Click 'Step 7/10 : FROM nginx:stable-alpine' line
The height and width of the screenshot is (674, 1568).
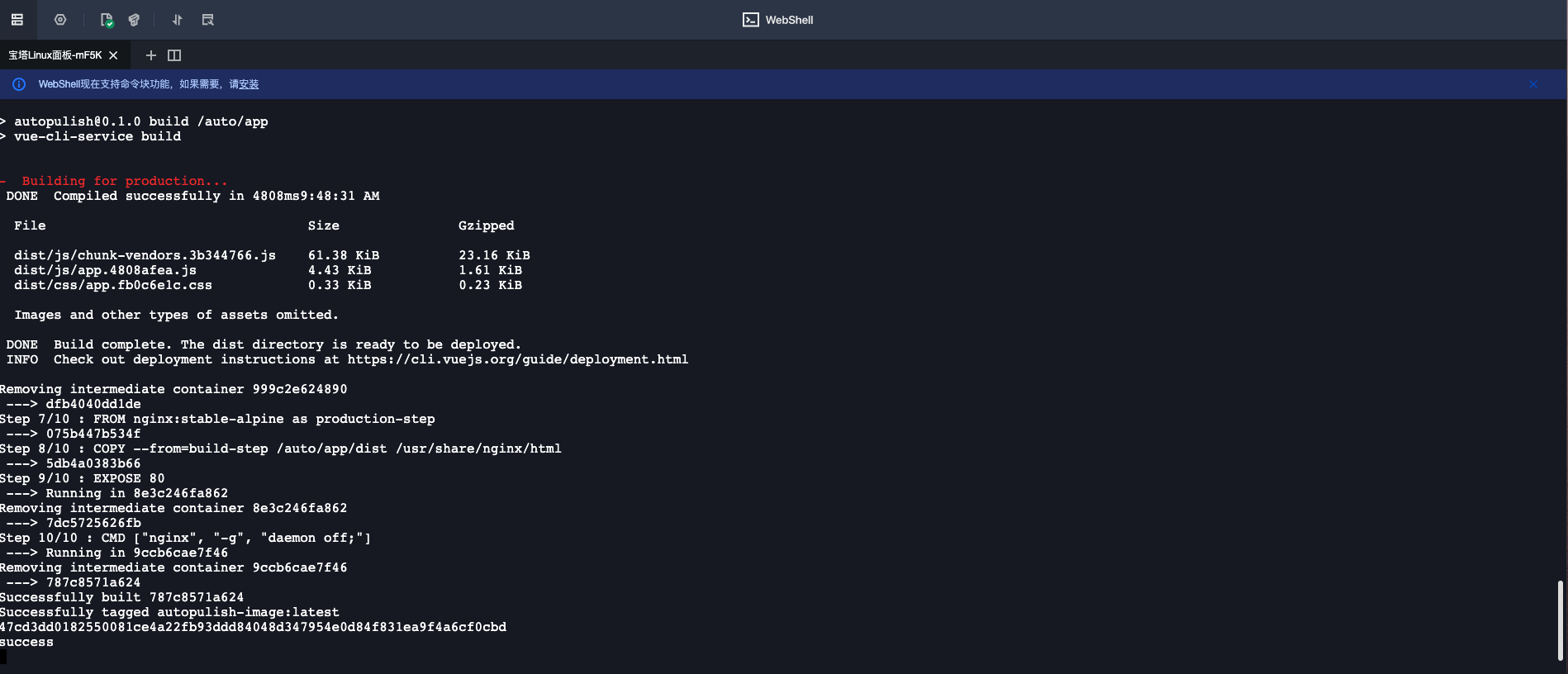(x=217, y=419)
